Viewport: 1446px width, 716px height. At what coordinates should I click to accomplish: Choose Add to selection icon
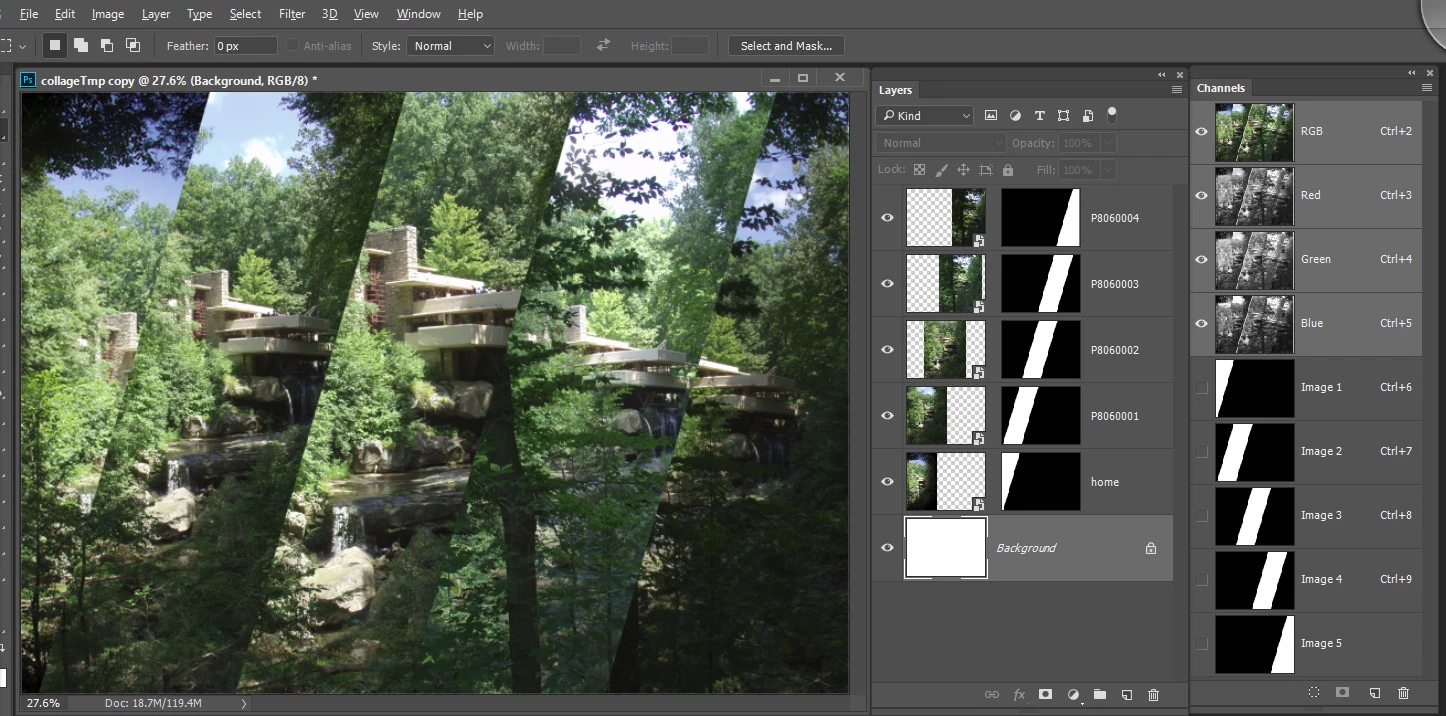pyautogui.click(x=81, y=45)
